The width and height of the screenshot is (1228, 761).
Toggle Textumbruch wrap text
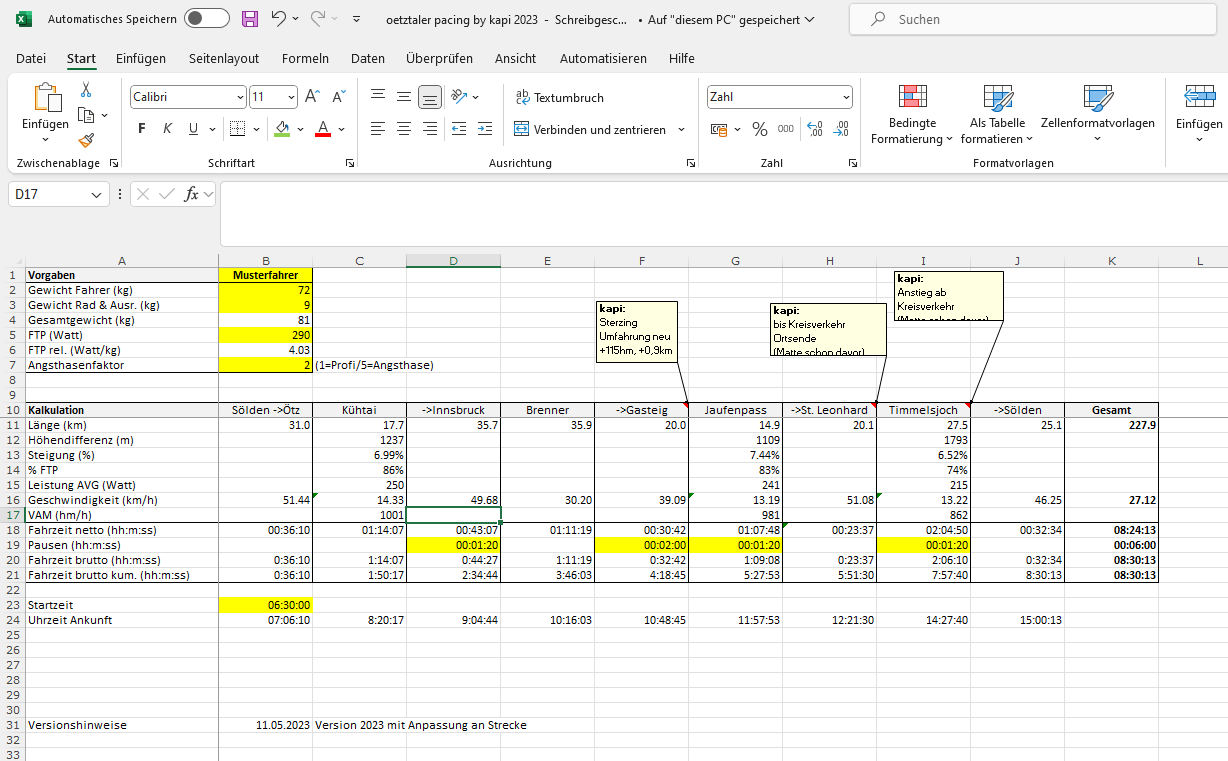[x=559, y=98]
